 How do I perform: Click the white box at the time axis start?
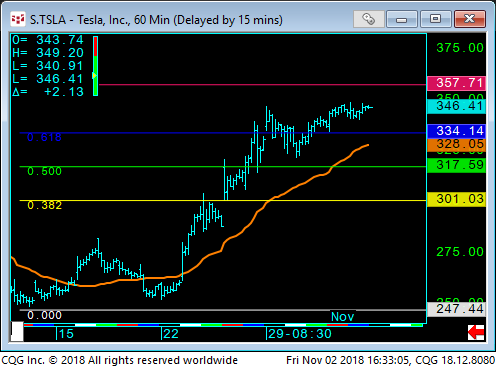(x=17, y=331)
